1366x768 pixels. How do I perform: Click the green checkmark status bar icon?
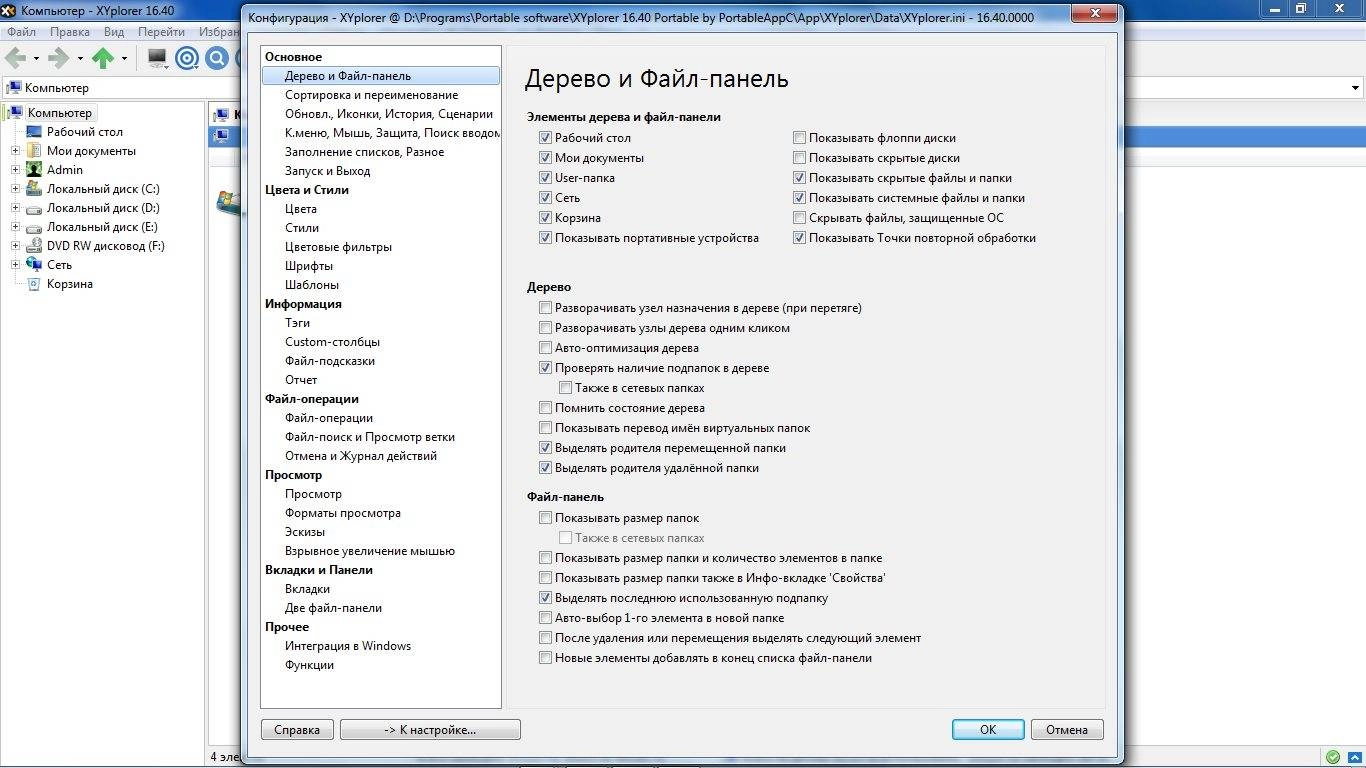pyautogui.click(x=1332, y=757)
